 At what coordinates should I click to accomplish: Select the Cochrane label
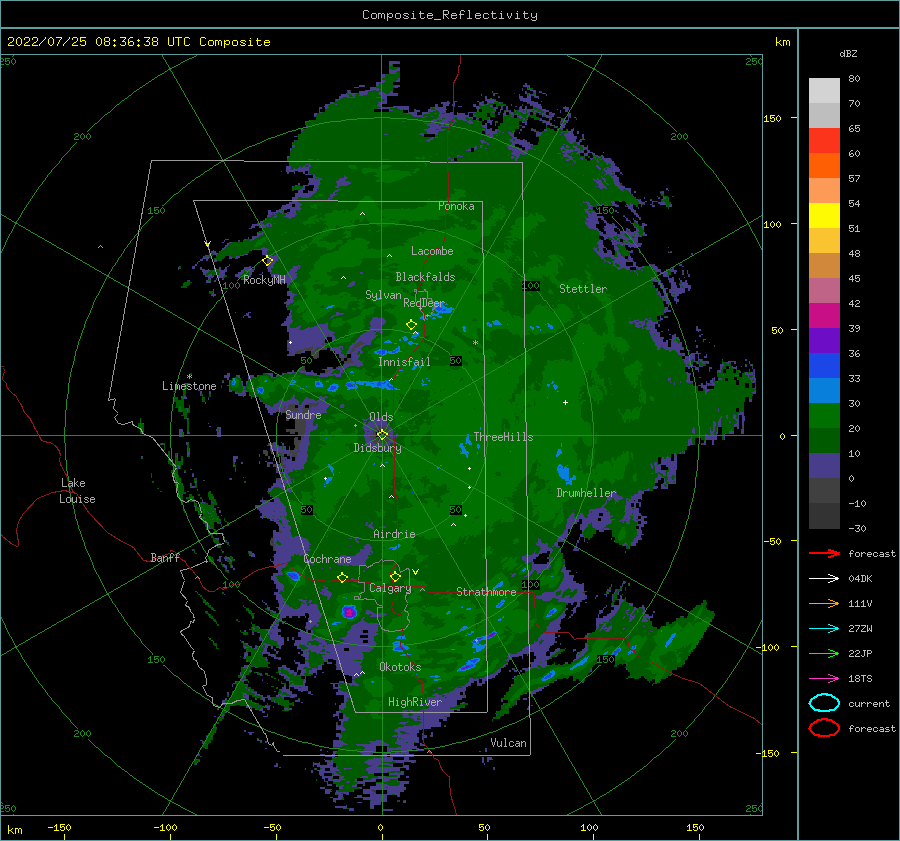pyautogui.click(x=327, y=559)
